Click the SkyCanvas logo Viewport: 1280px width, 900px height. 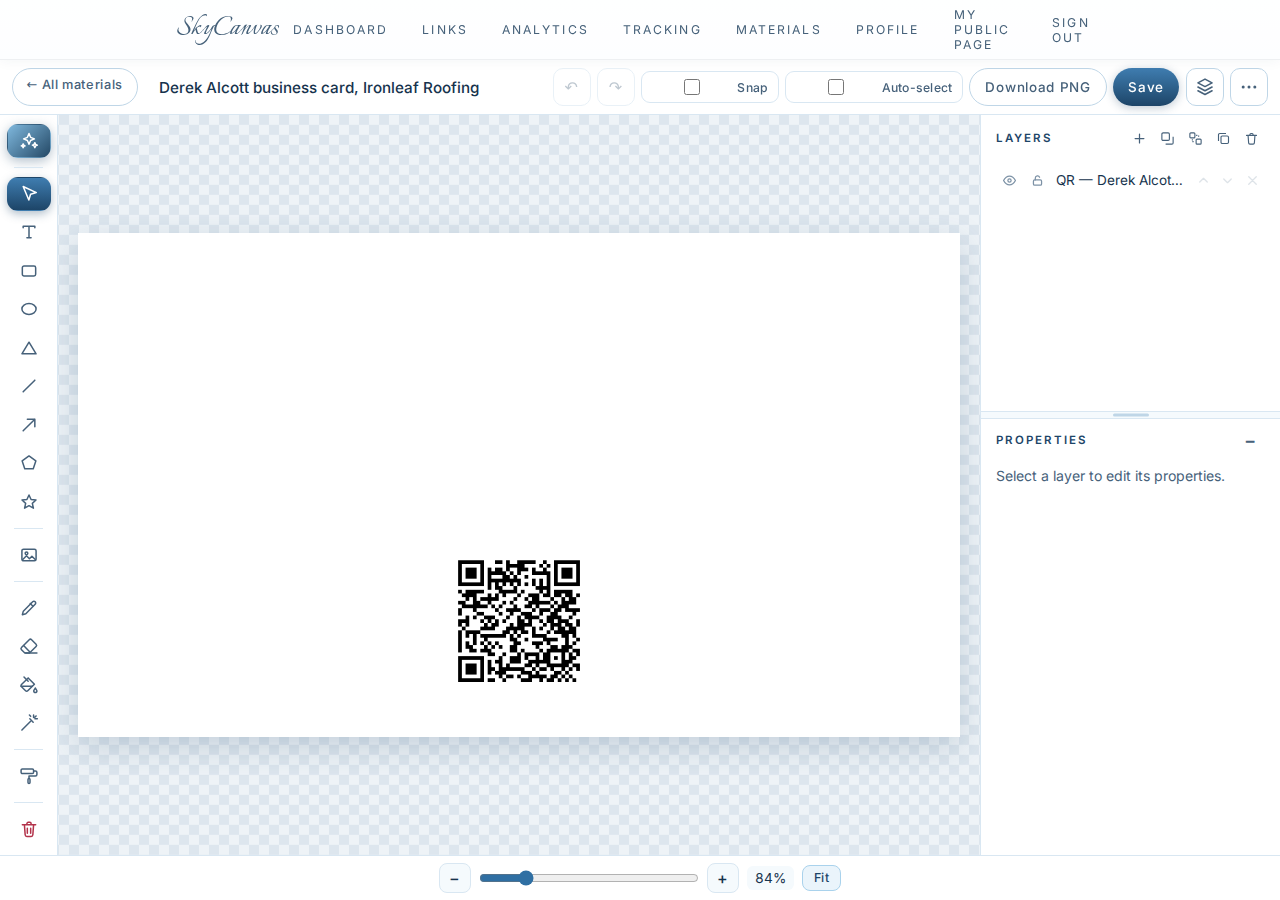[x=228, y=29]
